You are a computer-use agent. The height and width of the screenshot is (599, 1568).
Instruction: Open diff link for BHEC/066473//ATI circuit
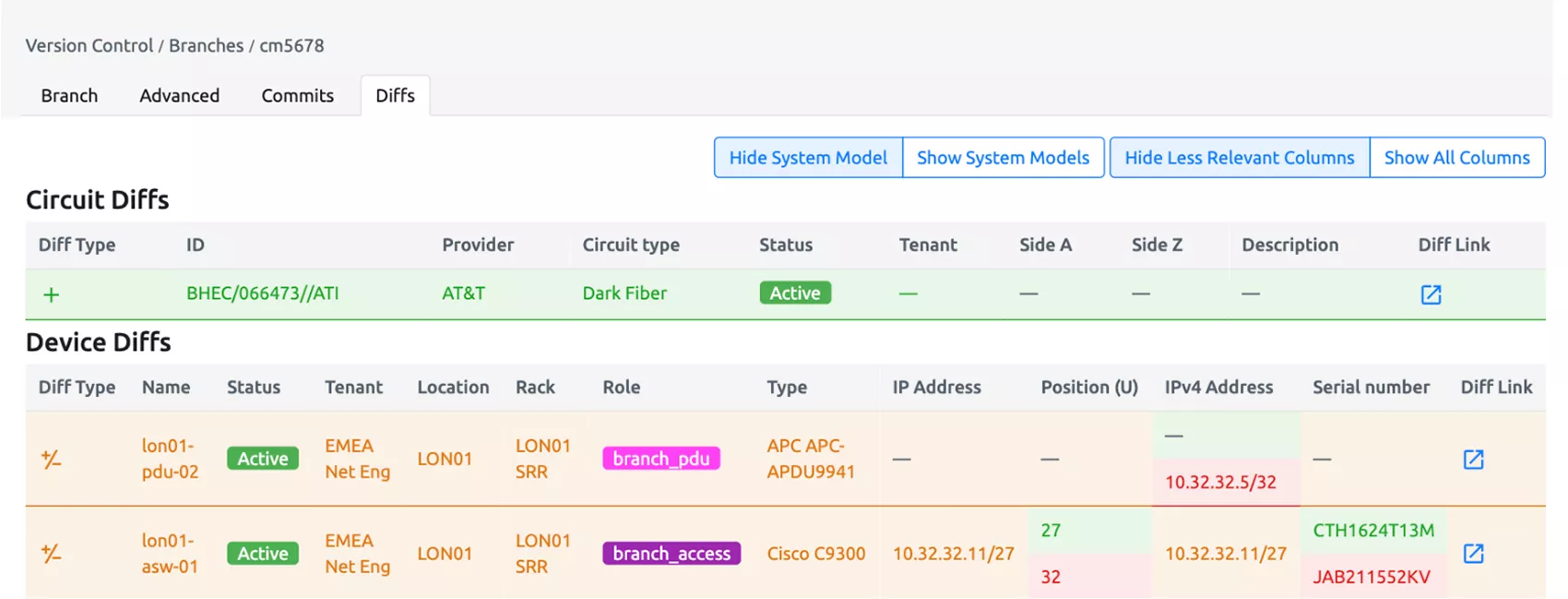point(1430,294)
